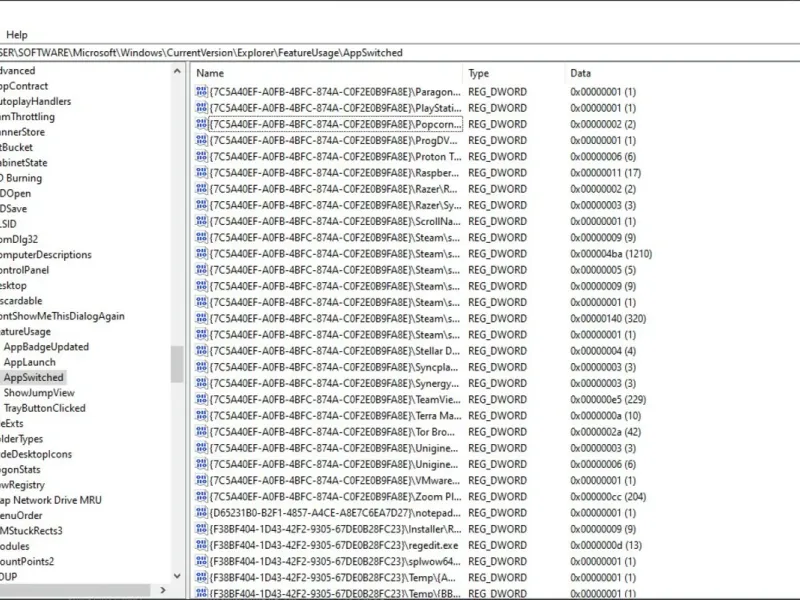Click data cell 0x000000e5 (229)
Viewport: 800px width, 600px height.
pos(608,399)
